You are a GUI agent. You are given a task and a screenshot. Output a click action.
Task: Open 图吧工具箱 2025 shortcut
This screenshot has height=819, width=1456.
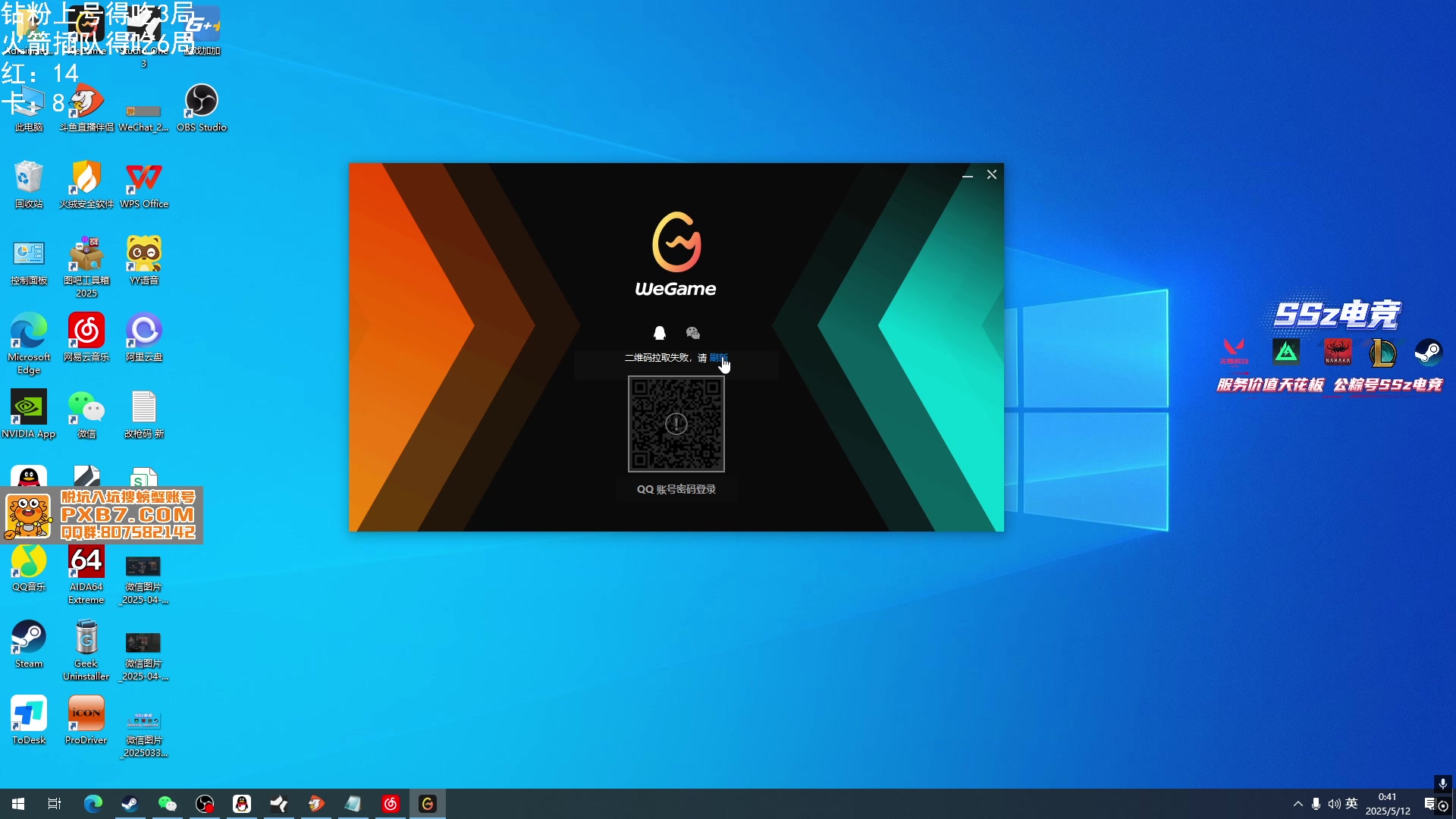(86, 267)
